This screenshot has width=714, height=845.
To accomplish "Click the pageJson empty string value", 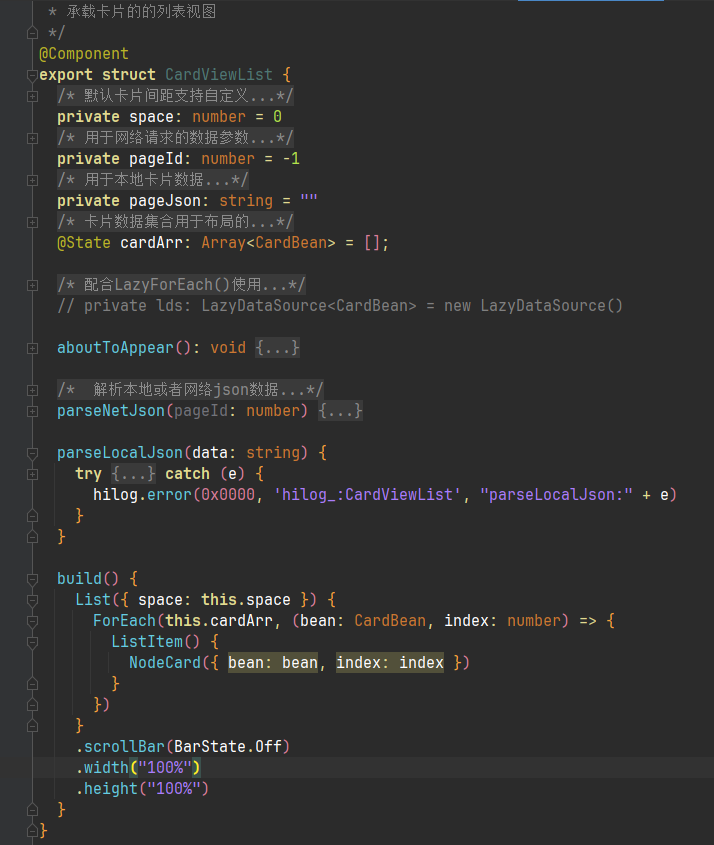I will click(x=309, y=200).
